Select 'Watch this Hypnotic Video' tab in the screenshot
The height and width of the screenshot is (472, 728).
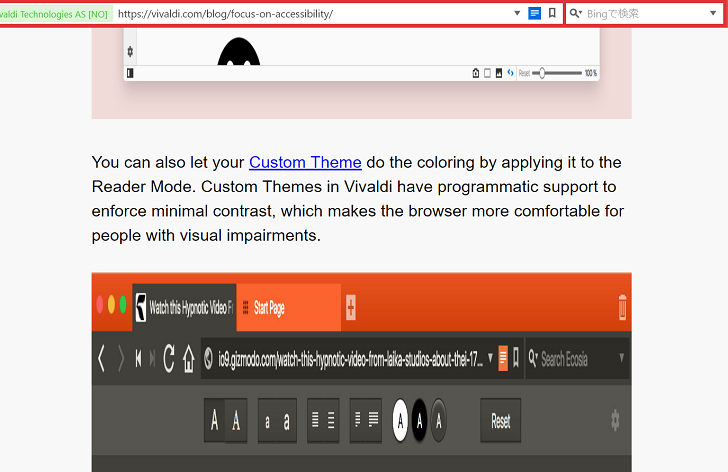tap(184, 307)
